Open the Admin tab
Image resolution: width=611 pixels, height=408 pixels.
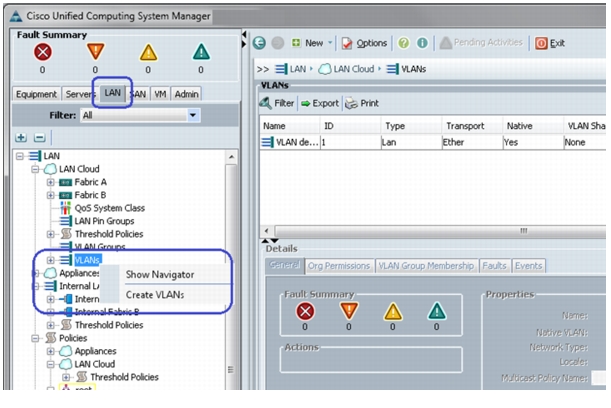(186, 94)
